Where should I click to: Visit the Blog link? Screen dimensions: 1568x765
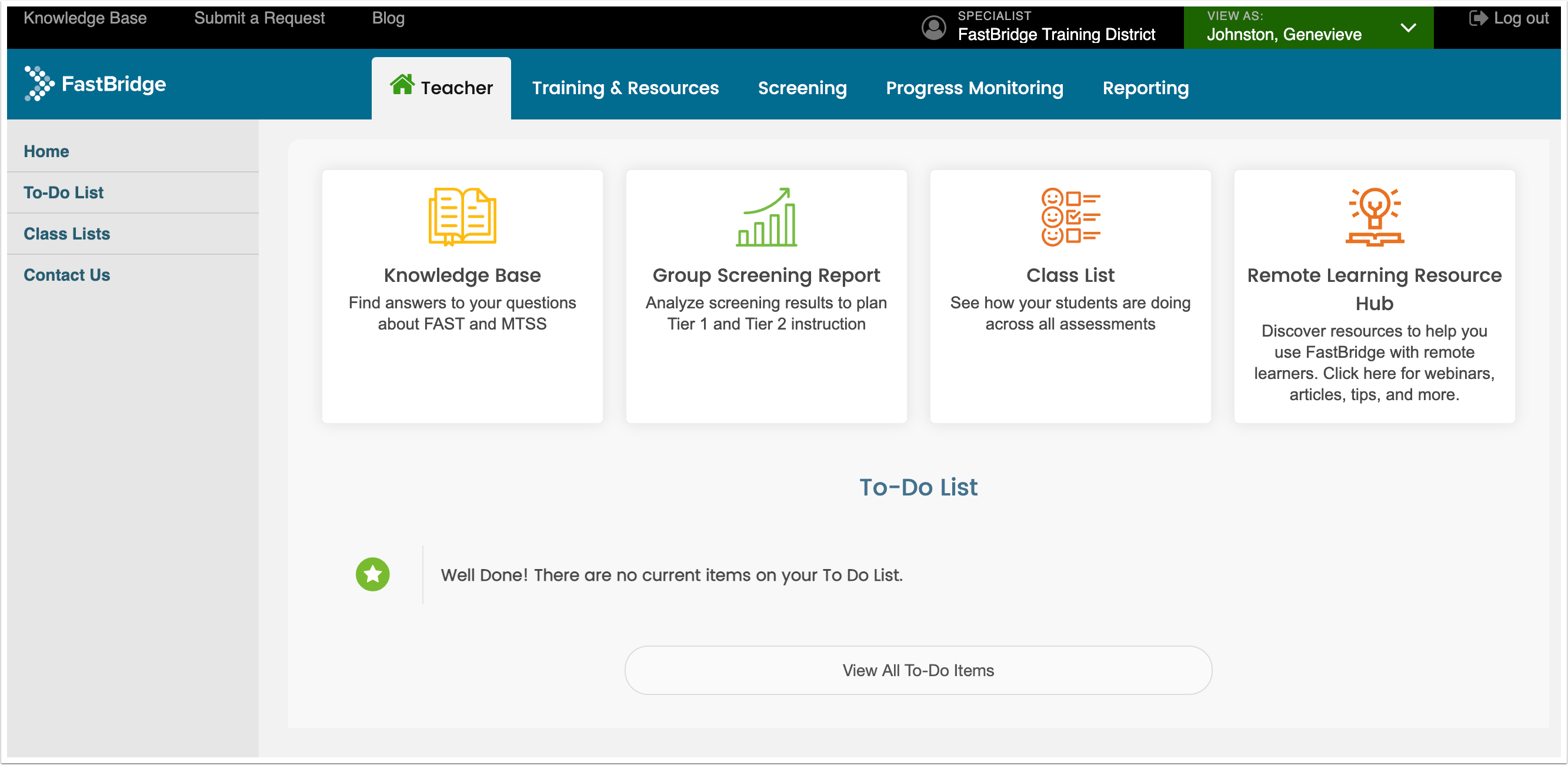click(388, 18)
